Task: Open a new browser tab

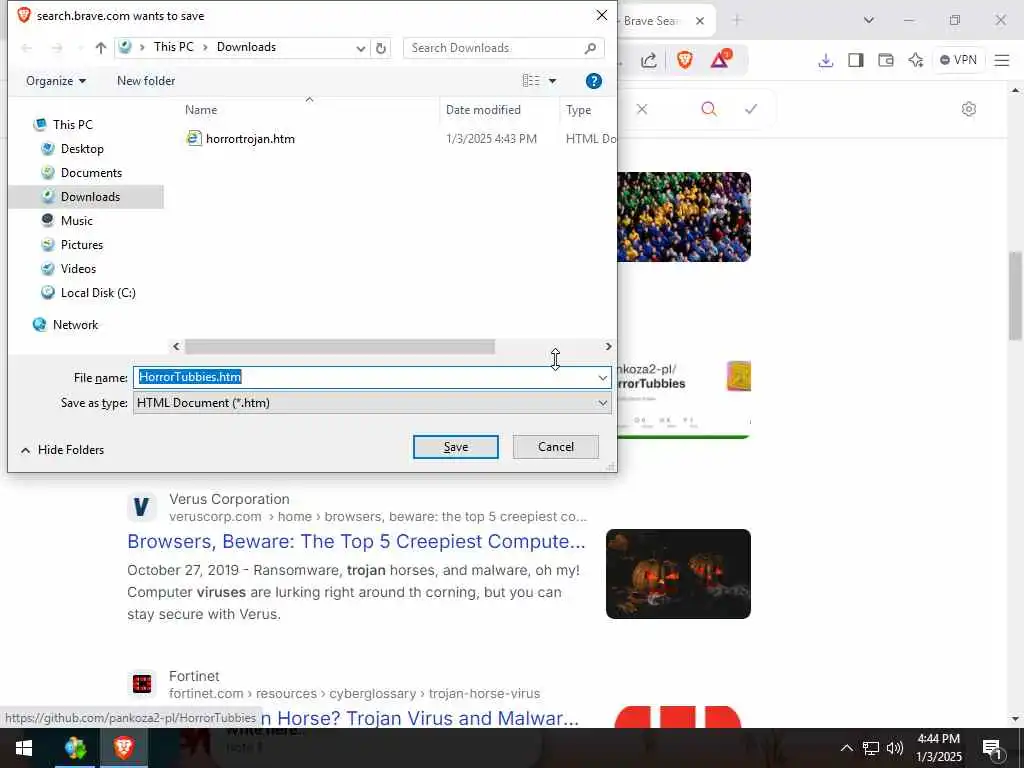Action: click(x=737, y=21)
